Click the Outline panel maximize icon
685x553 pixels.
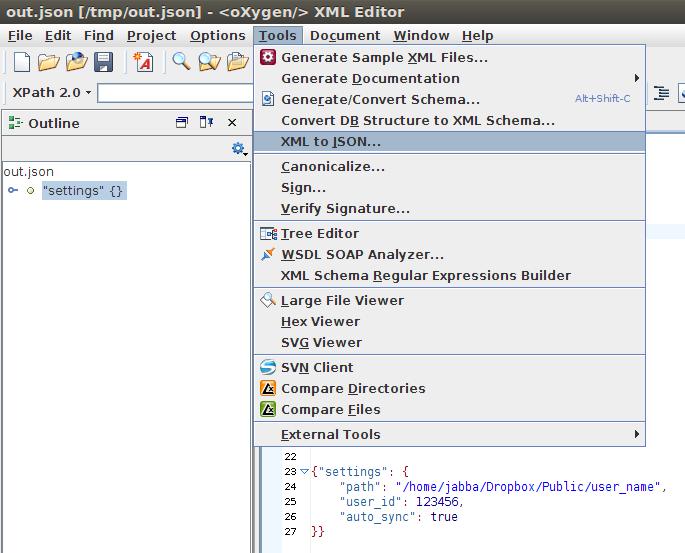tap(182, 123)
